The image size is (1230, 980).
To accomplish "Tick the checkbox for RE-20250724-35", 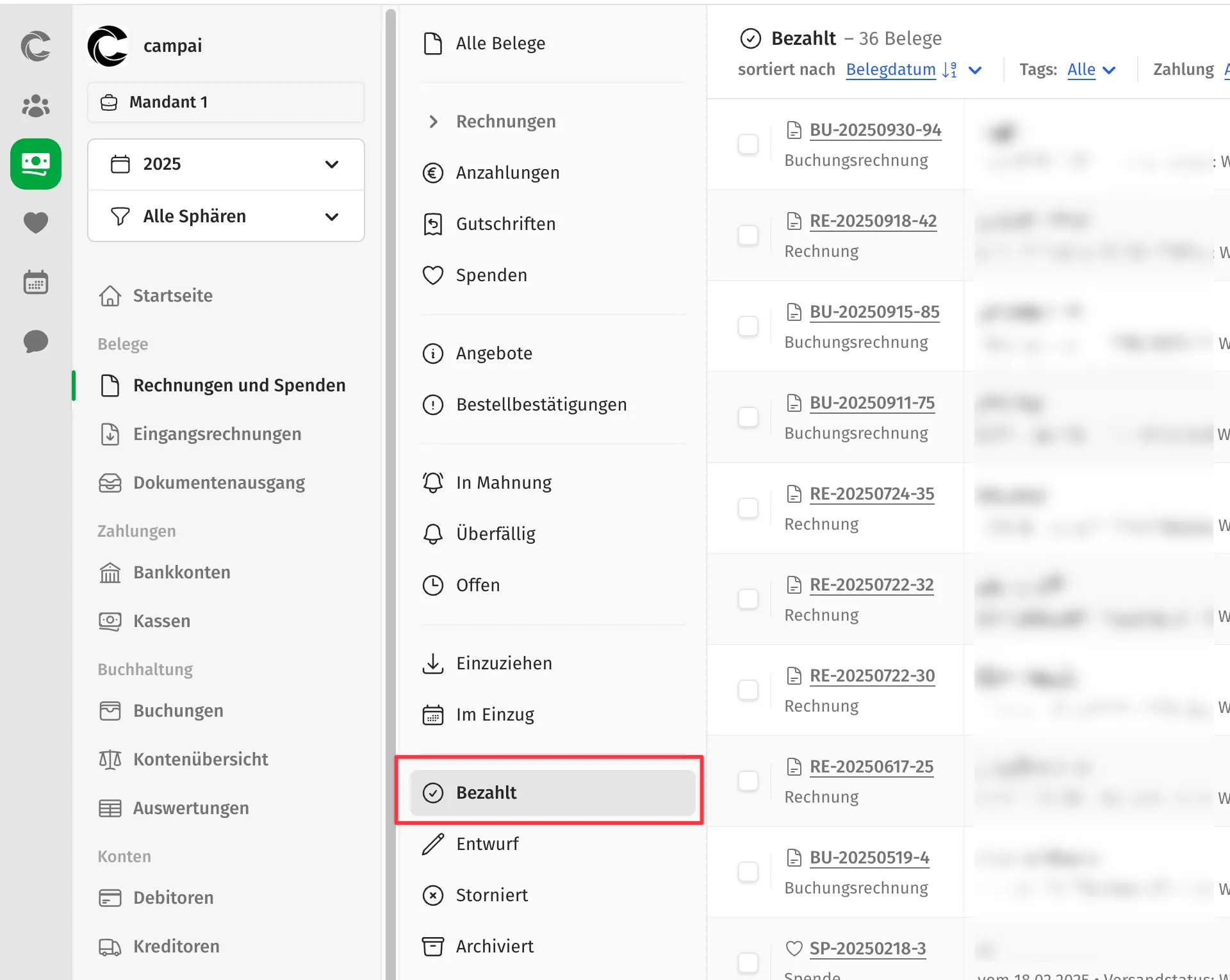I will [x=748, y=508].
